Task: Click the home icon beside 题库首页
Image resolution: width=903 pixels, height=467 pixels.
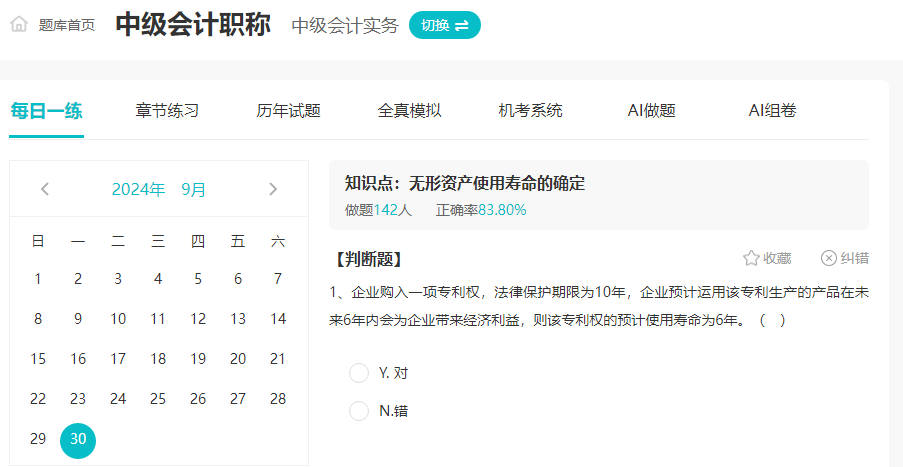Action: click(x=19, y=25)
